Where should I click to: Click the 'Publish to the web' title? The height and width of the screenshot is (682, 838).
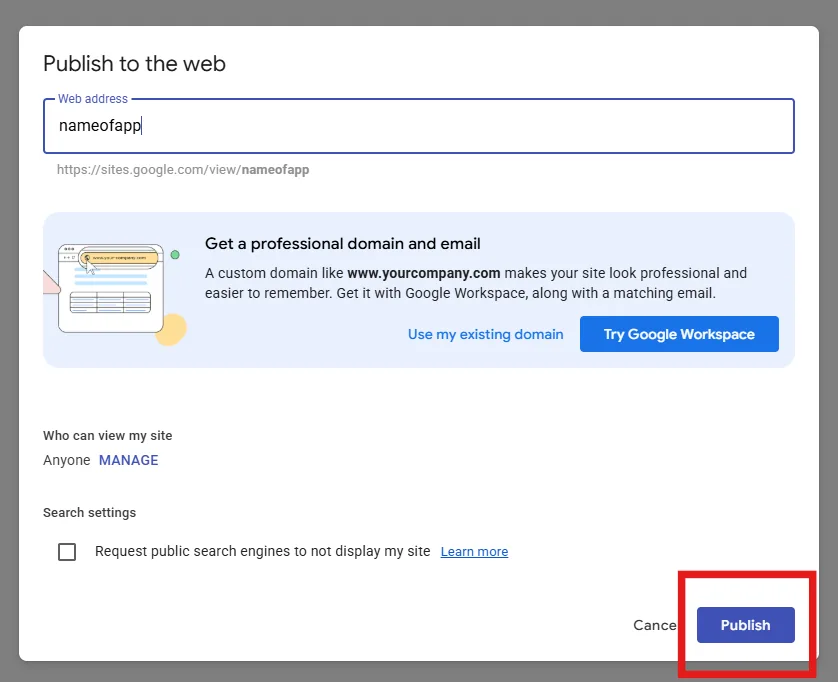pyautogui.click(x=134, y=64)
